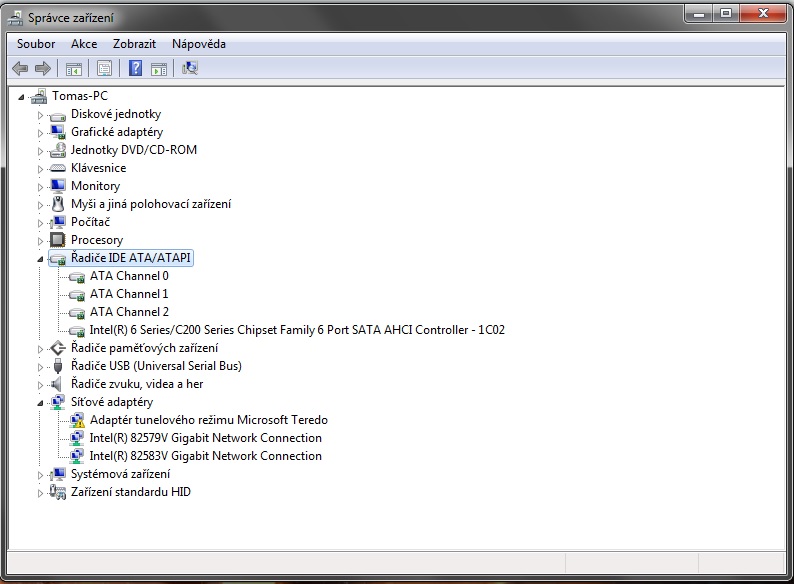Collapse the Síťové adaptéry node
Image resolution: width=795 pixels, height=584 pixels.
pyautogui.click(x=40, y=404)
